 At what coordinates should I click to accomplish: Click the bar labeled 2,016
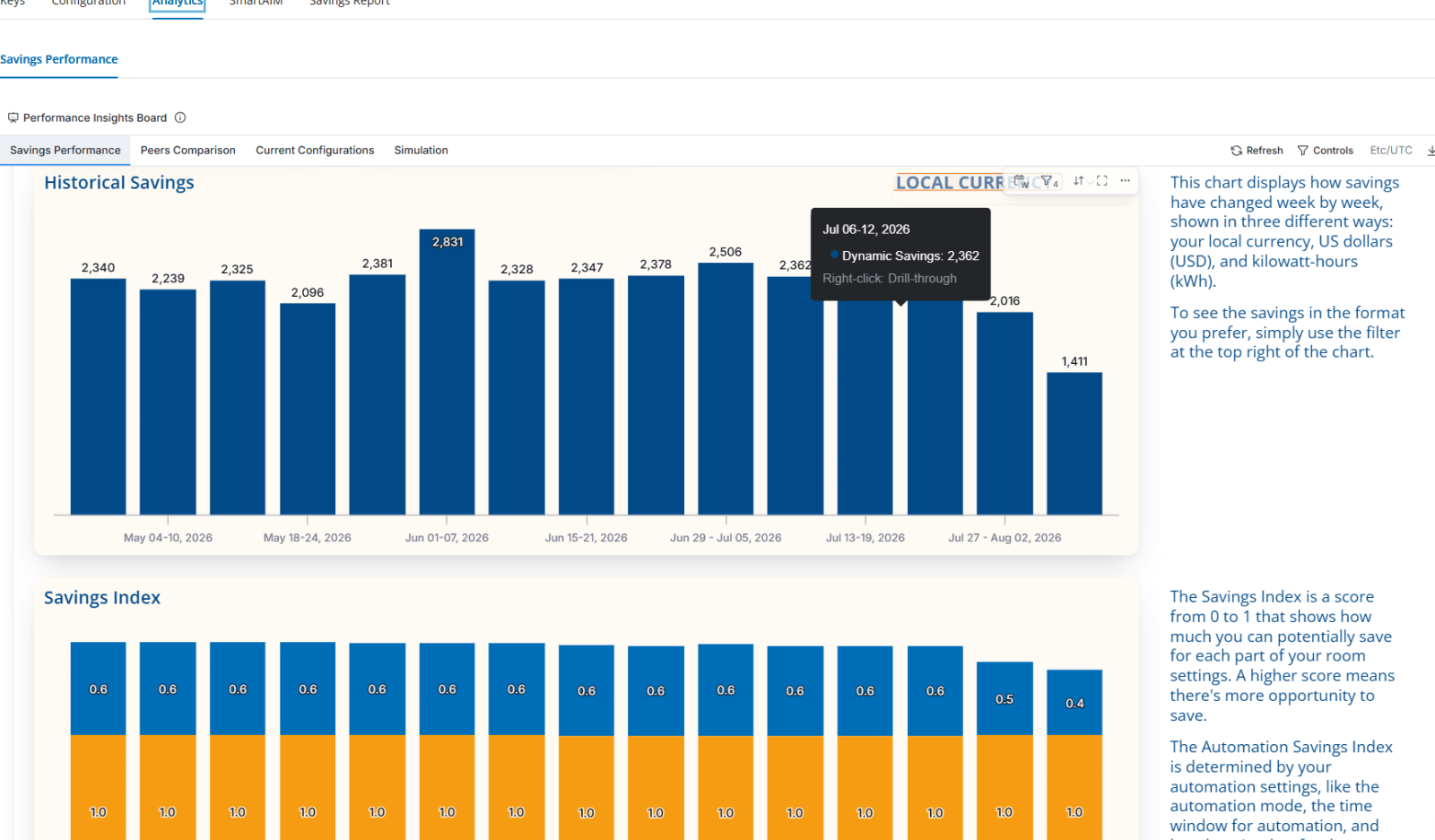pos(1004,413)
